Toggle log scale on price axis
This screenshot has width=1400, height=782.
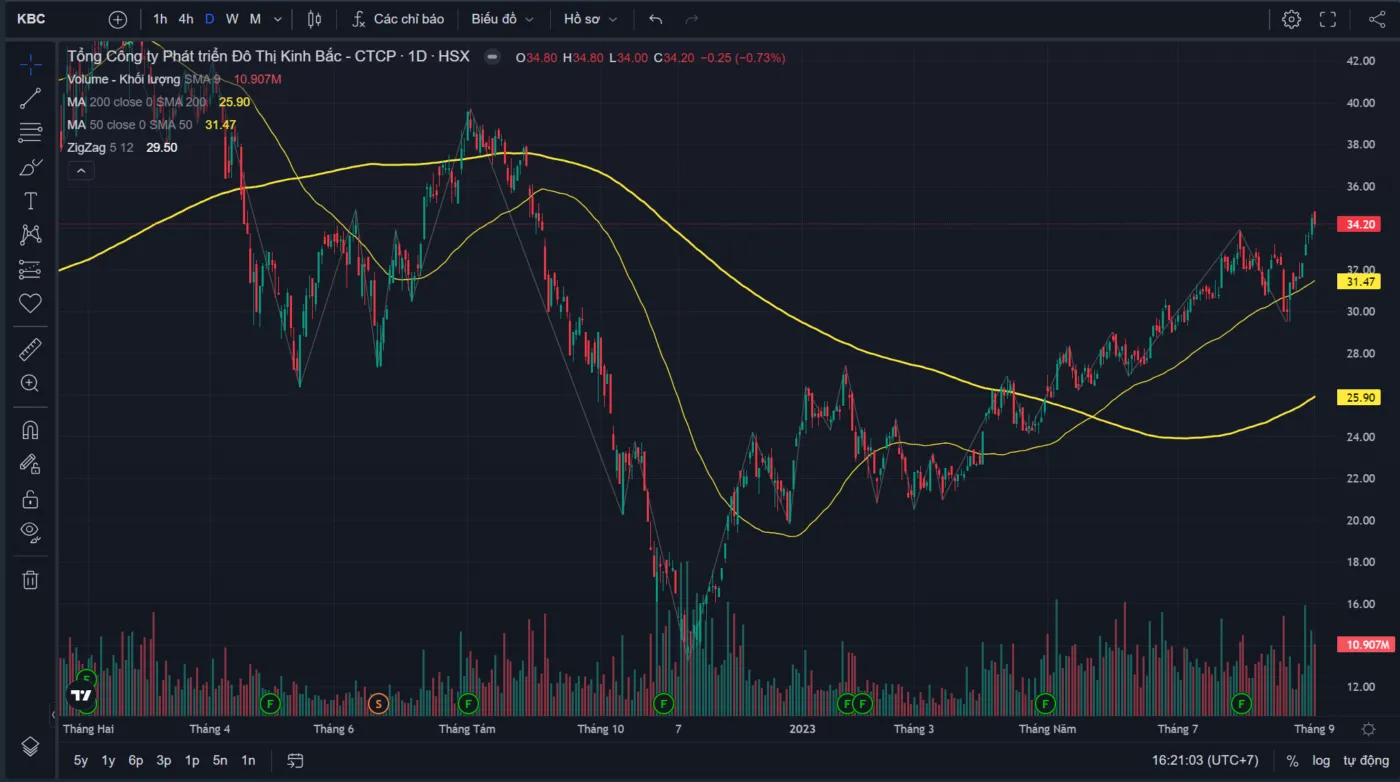pos(1321,760)
